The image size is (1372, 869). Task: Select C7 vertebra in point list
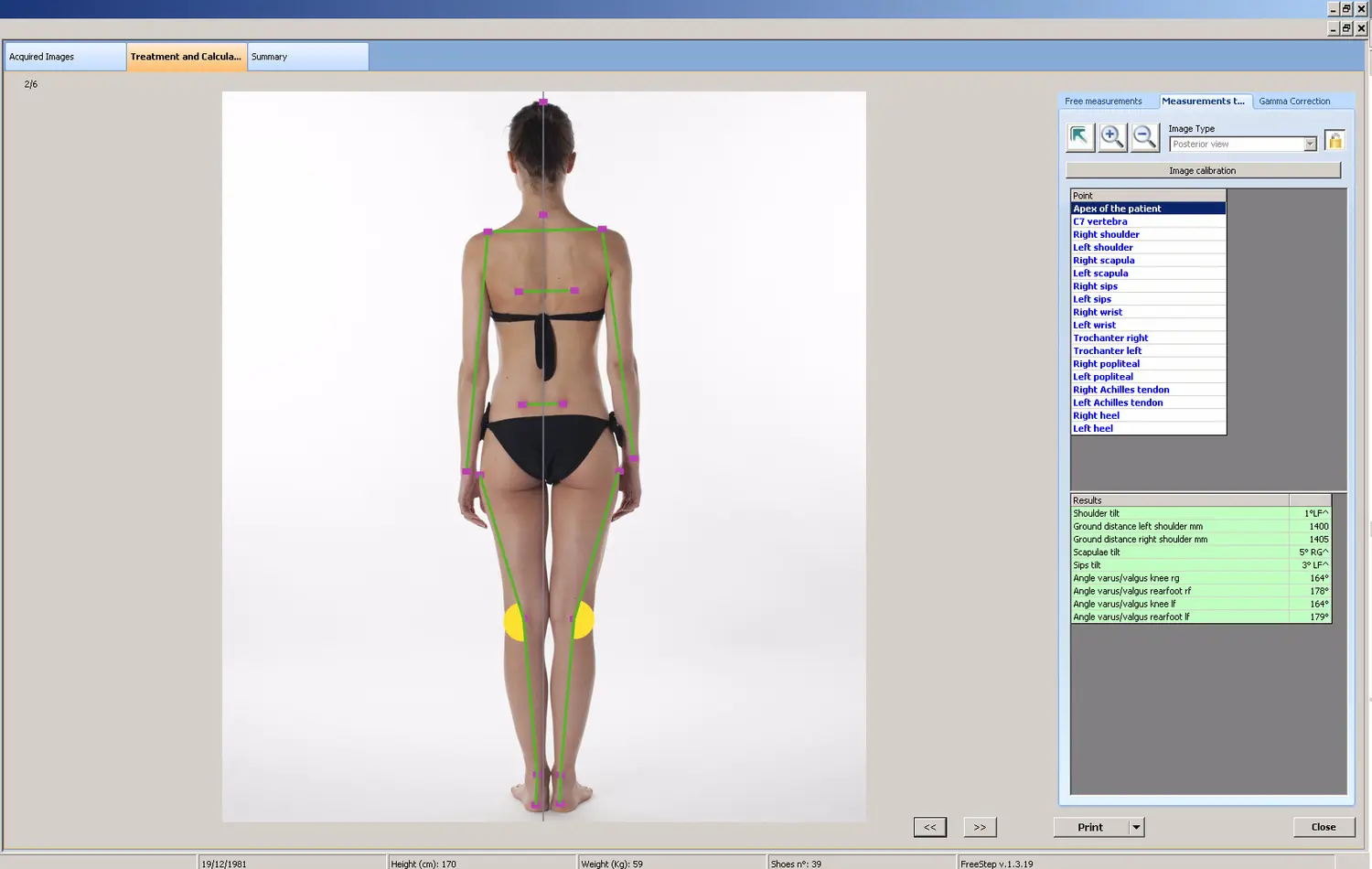pos(1100,221)
